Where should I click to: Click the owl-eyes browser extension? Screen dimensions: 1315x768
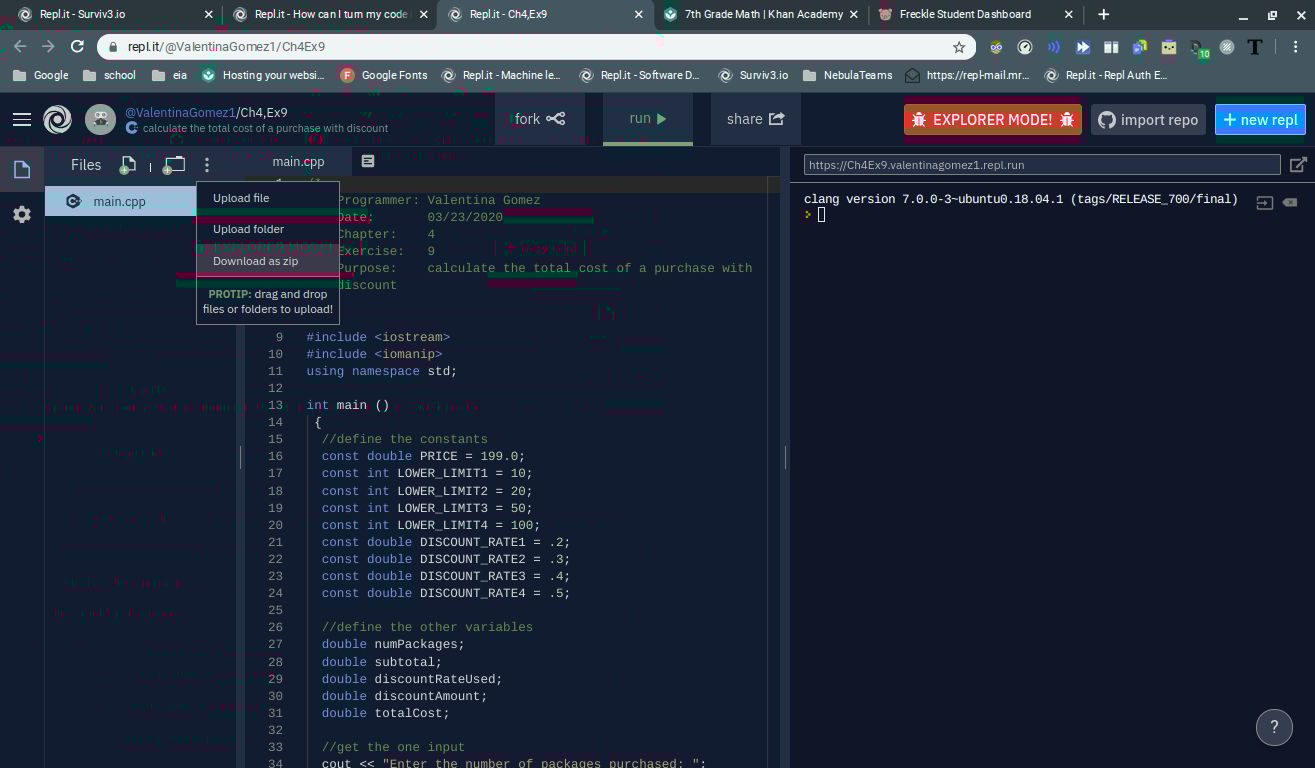(996, 47)
